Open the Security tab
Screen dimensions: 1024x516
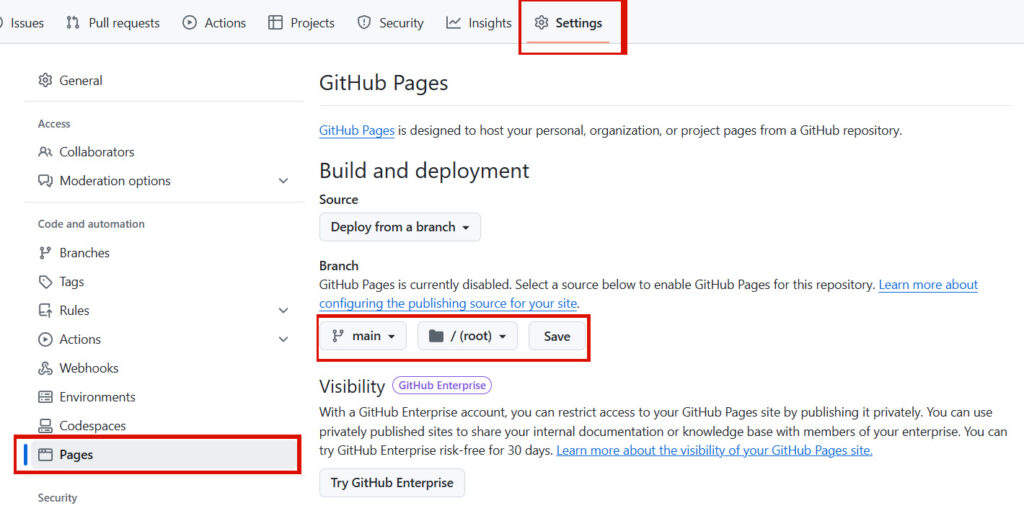pos(391,23)
